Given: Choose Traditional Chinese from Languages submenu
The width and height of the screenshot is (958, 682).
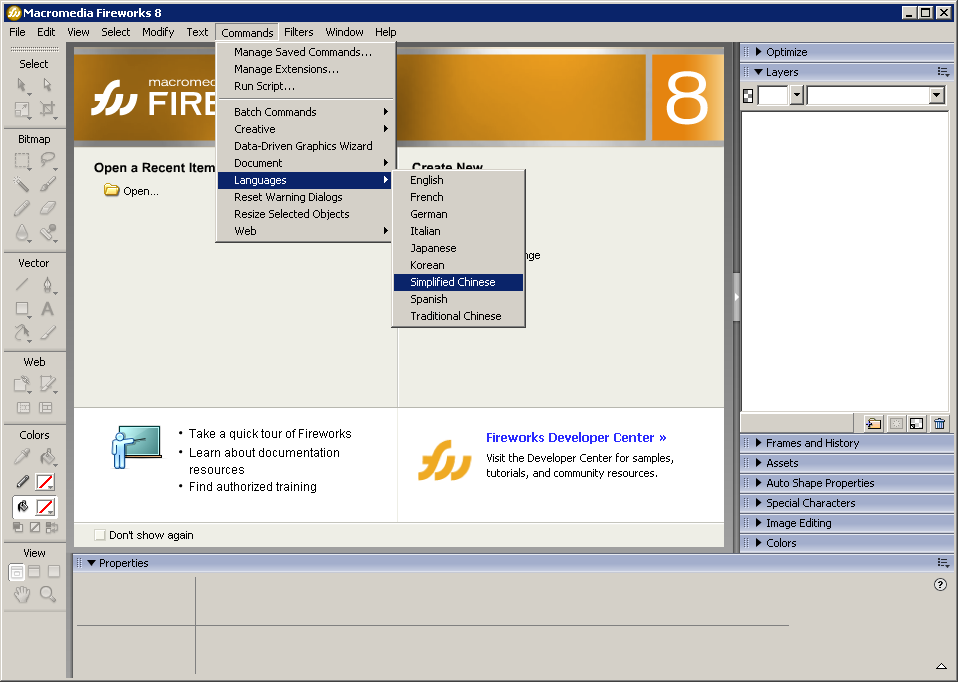Looking at the screenshot, I should click(x=458, y=316).
